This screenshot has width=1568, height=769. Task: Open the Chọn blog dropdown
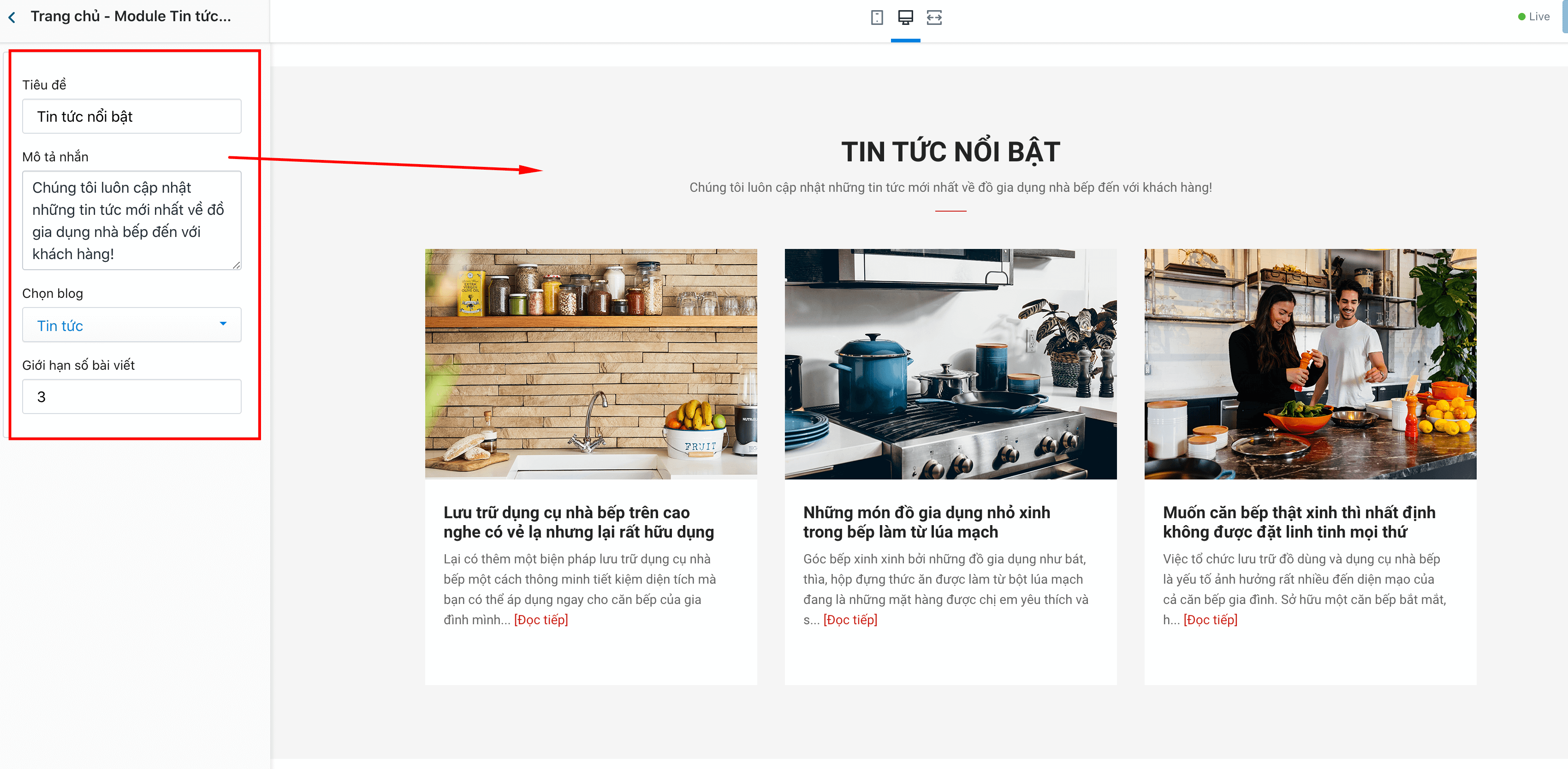(131, 325)
